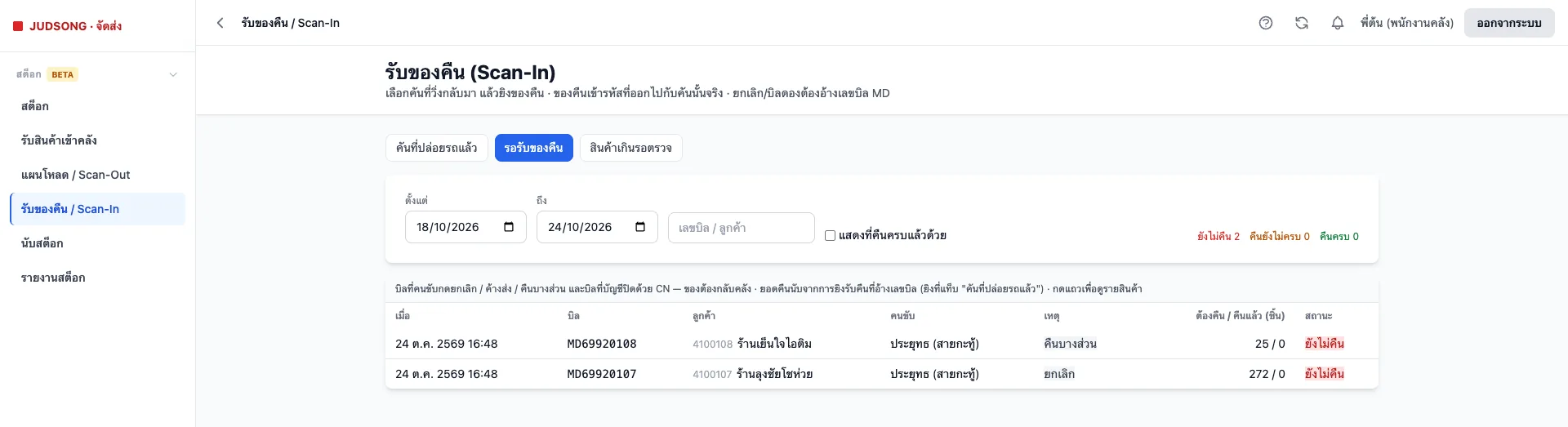Click the คืนบางส่วน reason cell
This screenshot has width=1568, height=427.
tap(1070, 344)
